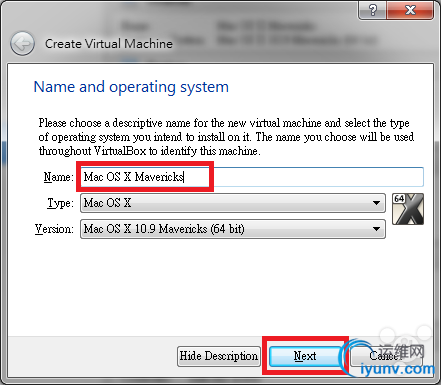Open the help question mark button
Viewport: 441px width, 385px height.
coord(372,10)
